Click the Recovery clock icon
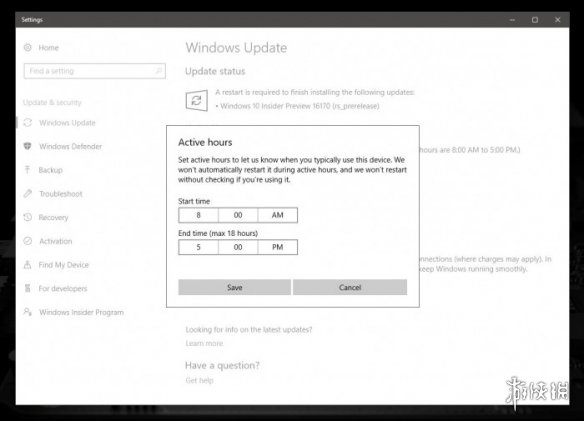 28,217
